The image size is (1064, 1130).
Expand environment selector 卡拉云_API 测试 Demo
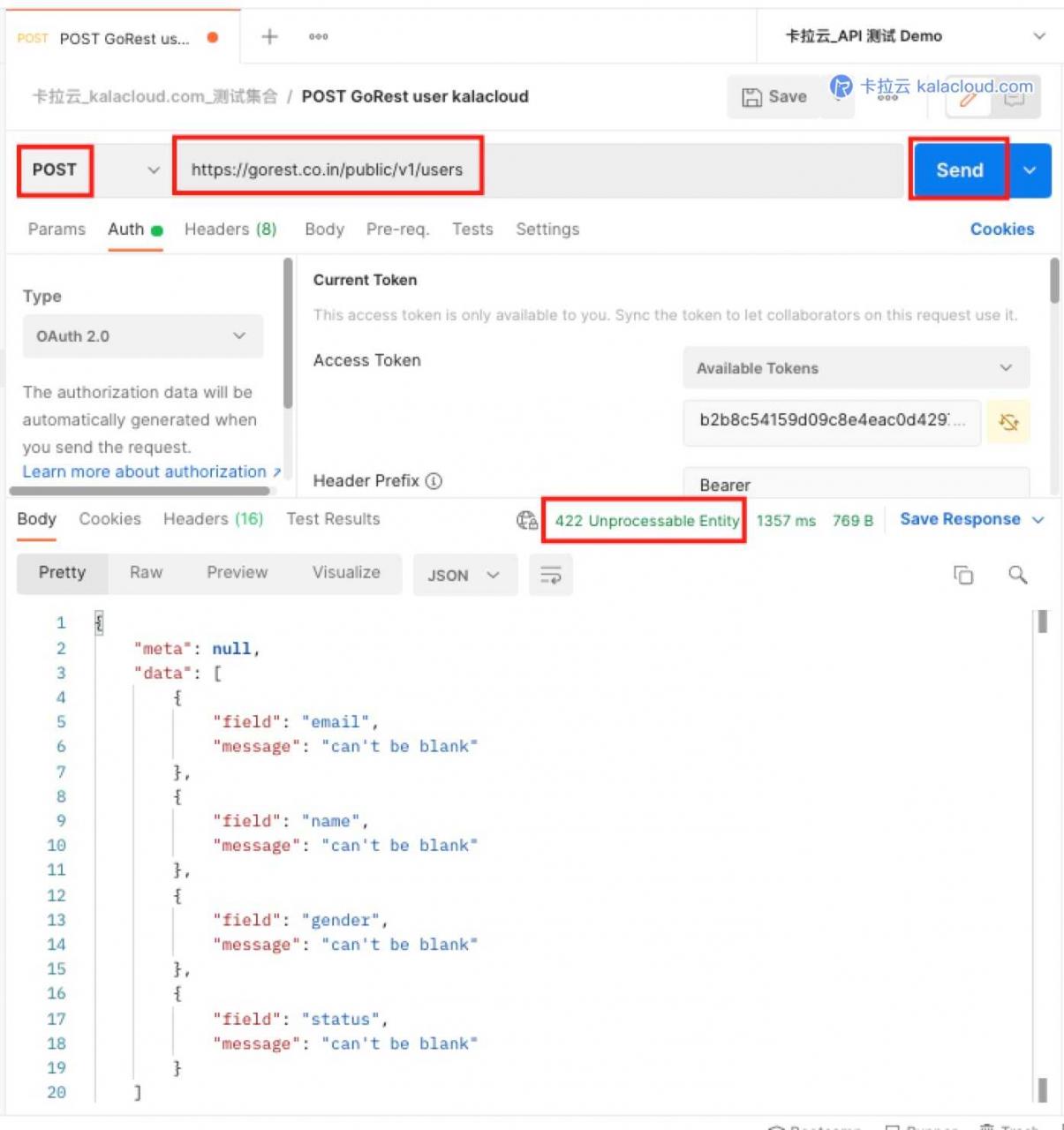coord(1039,36)
